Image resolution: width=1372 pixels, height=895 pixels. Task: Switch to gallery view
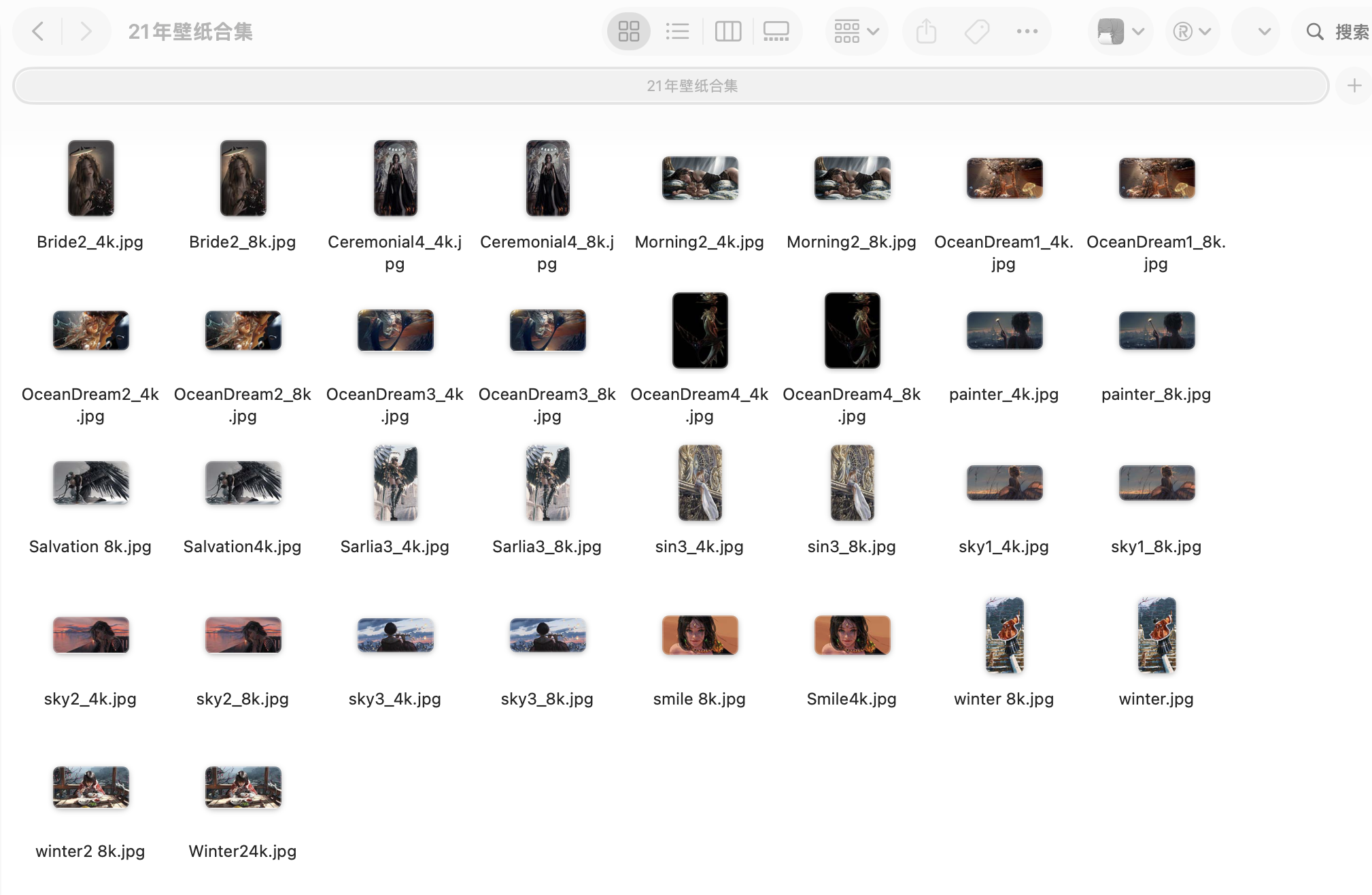(776, 31)
